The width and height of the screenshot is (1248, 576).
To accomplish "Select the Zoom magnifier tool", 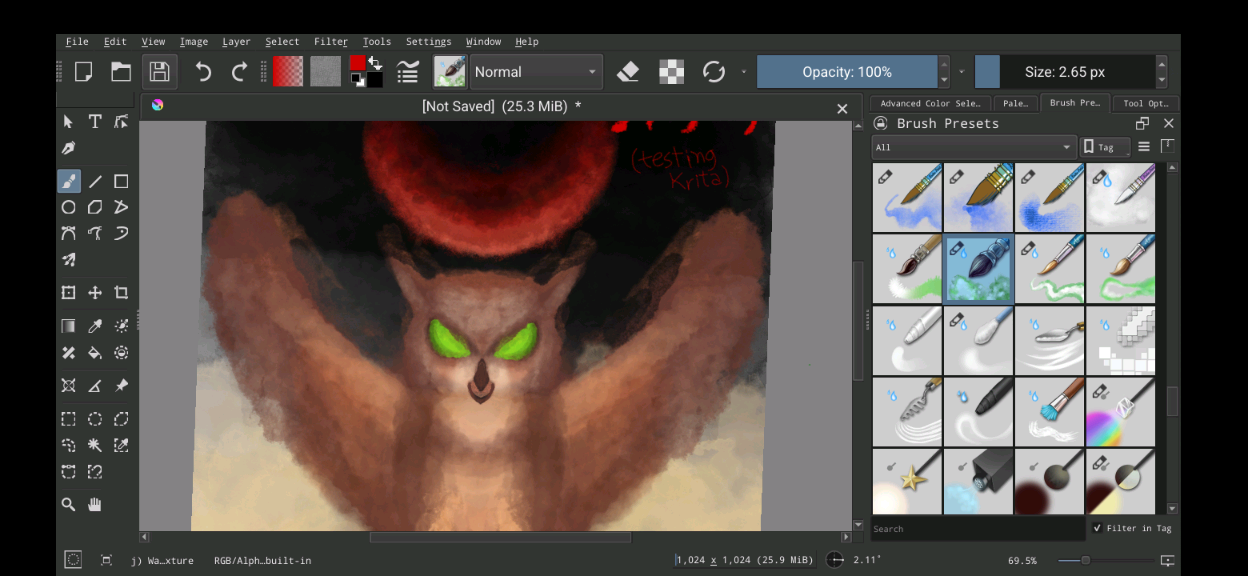I will (x=69, y=505).
